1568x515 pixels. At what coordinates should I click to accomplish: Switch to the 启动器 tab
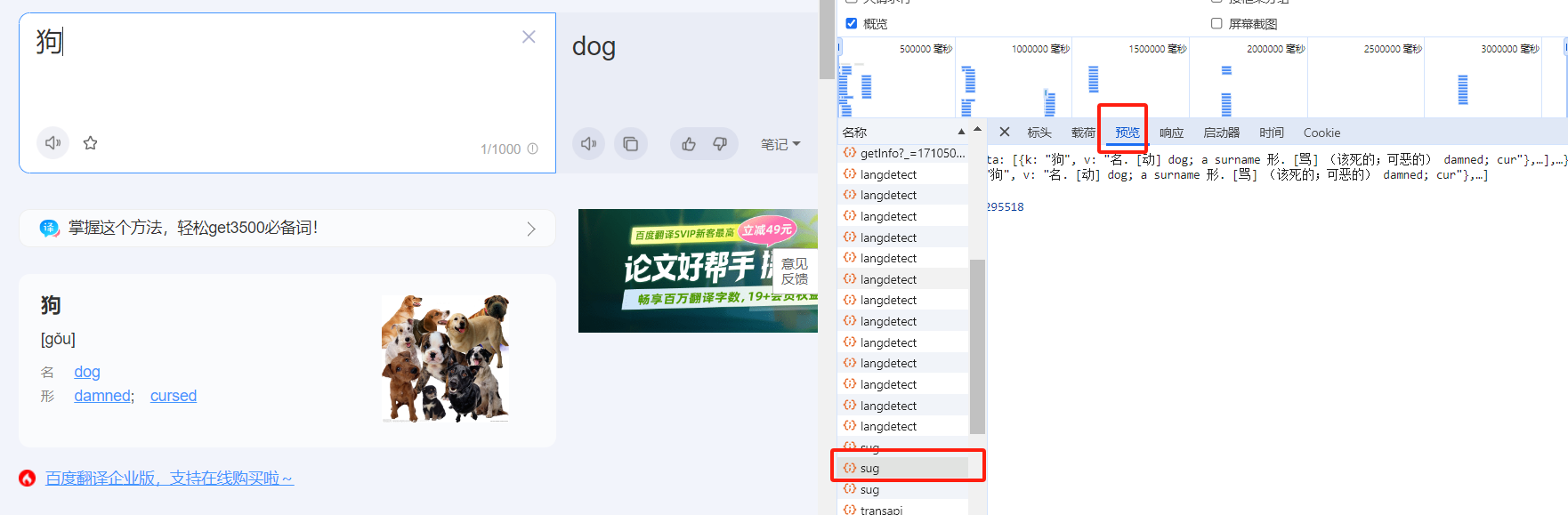pos(1221,133)
